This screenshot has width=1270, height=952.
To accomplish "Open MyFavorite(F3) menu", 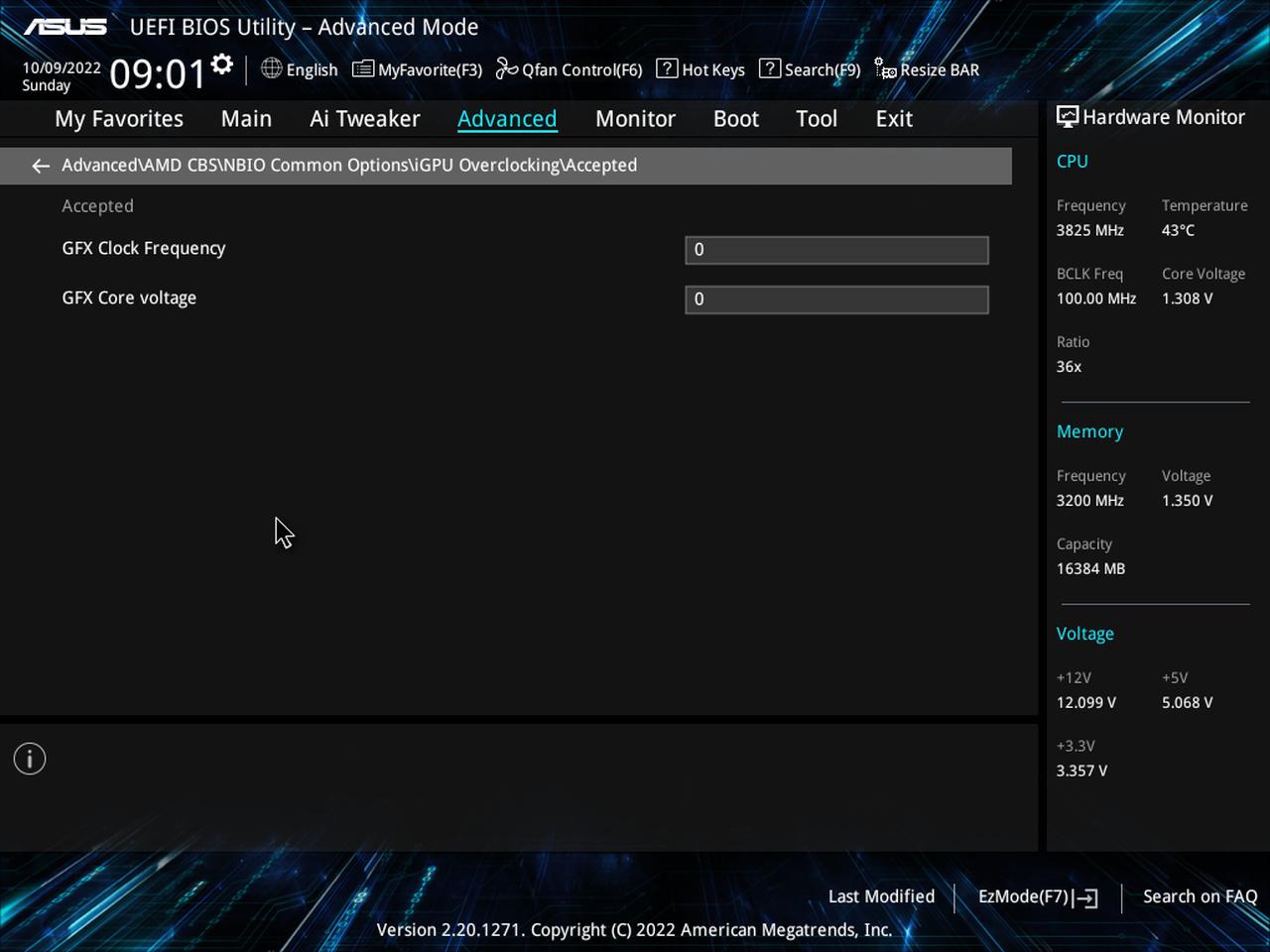I will point(430,69).
